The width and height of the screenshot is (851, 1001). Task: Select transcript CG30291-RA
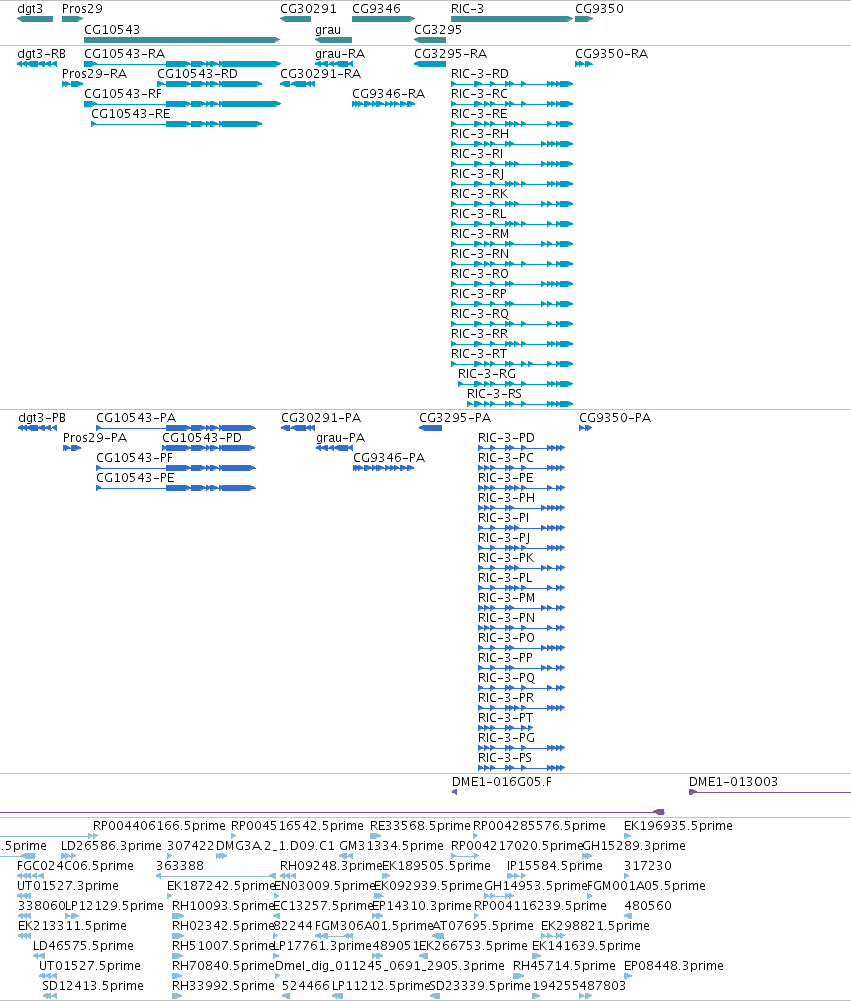297,84
